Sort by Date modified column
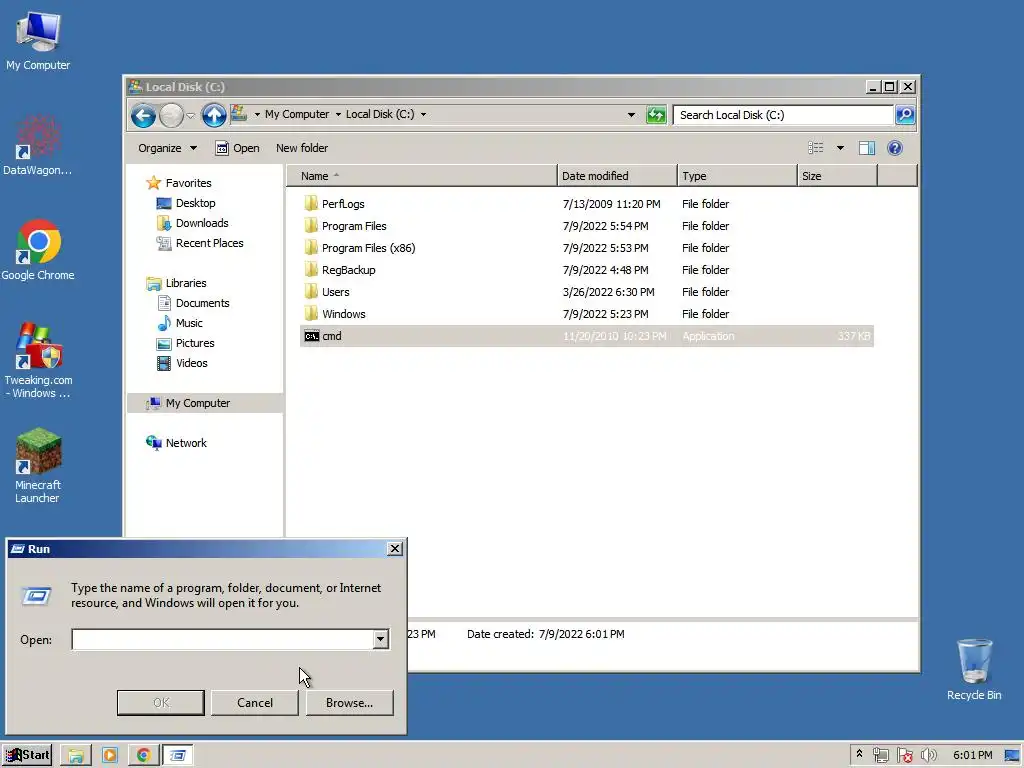Screen dimensions: 1024x768 617,176
